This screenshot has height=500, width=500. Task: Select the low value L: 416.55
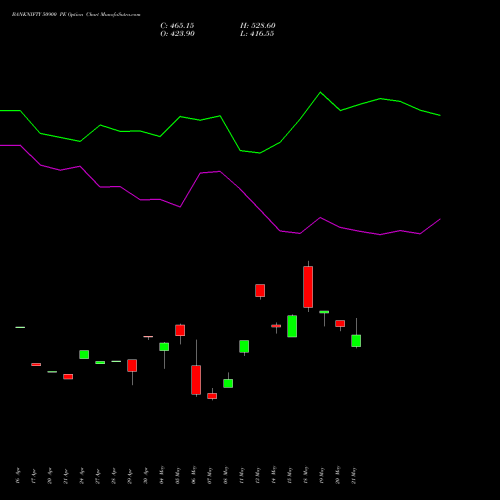[x=257, y=34]
